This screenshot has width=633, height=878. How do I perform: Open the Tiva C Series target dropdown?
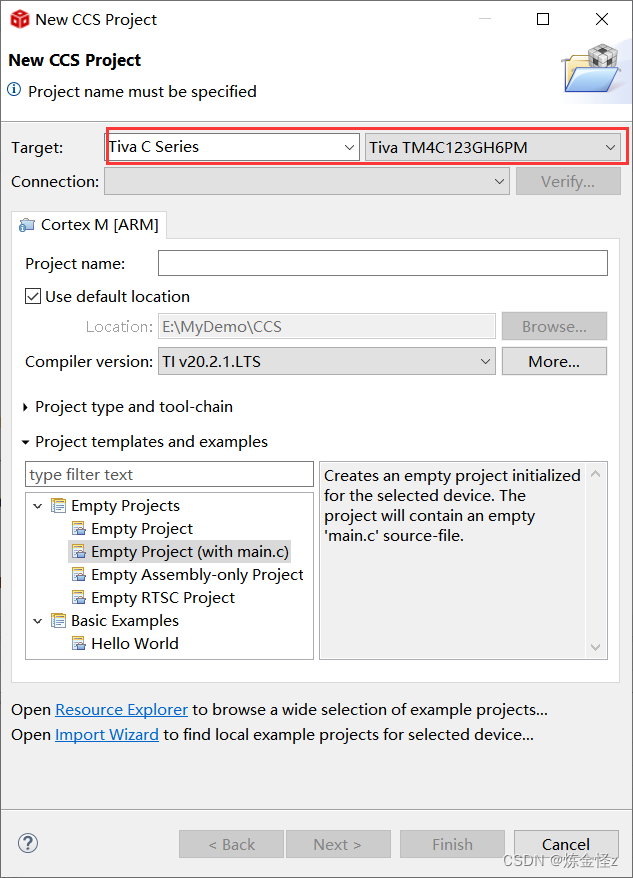pos(232,147)
